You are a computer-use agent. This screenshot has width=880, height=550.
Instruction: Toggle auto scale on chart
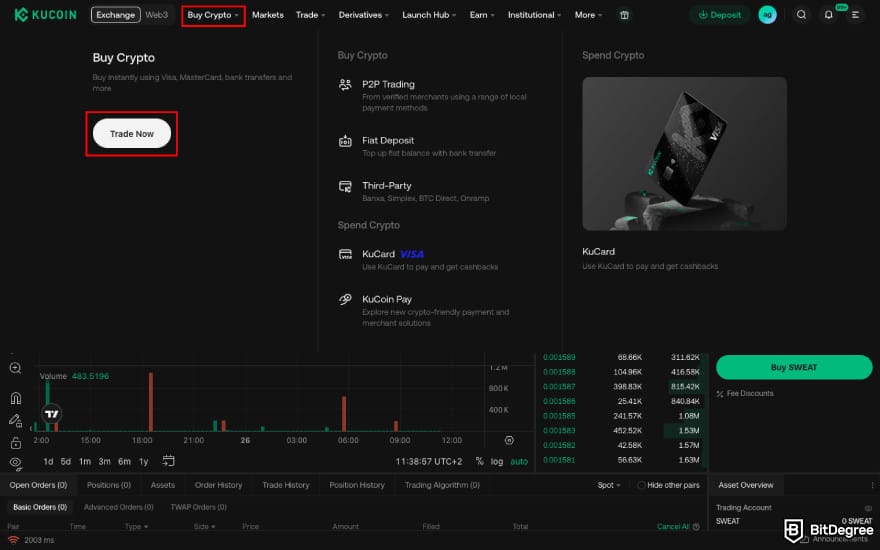point(519,461)
